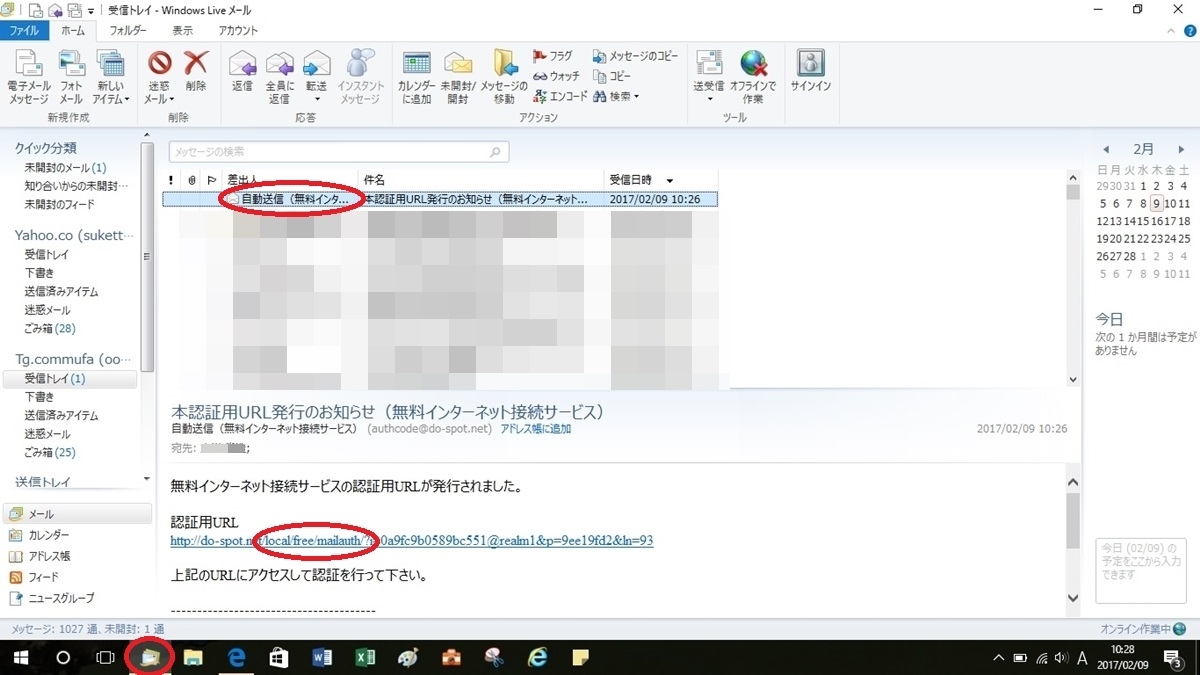
Task: Toggle オフラインで作業 mode
Action: click(x=753, y=77)
